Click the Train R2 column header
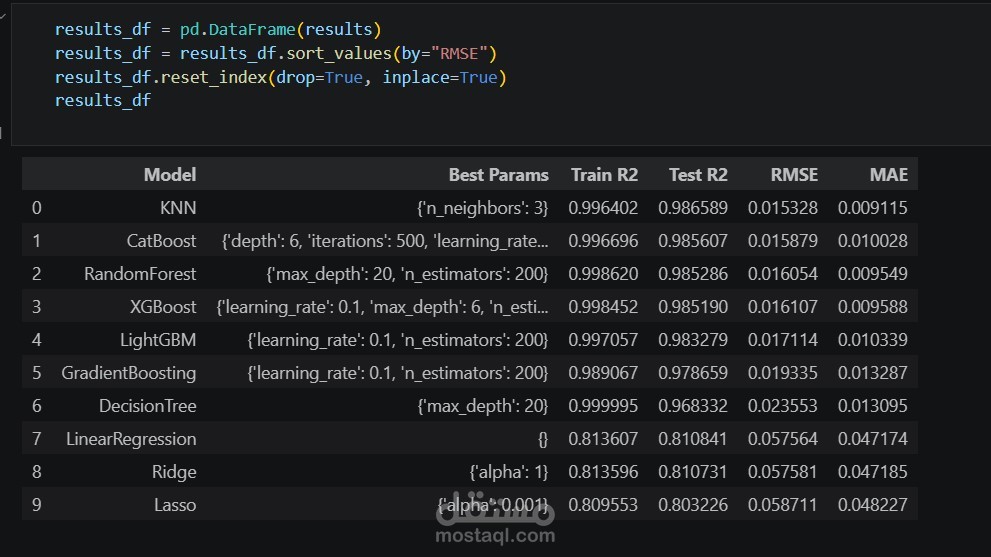The height and width of the screenshot is (557, 991). [604, 174]
